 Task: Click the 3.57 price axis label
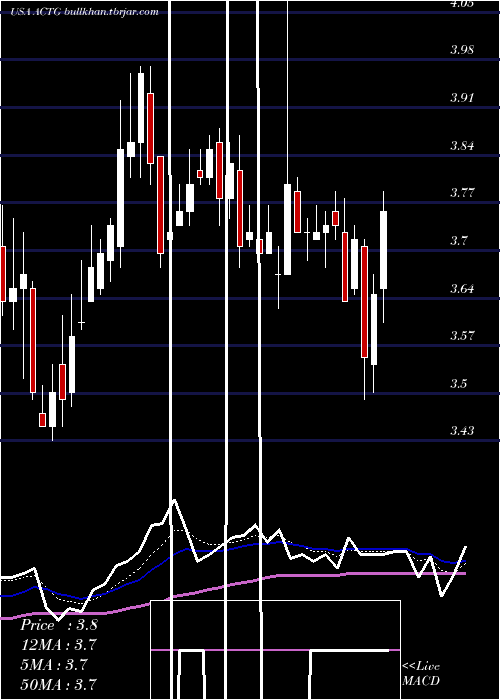point(462,336)
